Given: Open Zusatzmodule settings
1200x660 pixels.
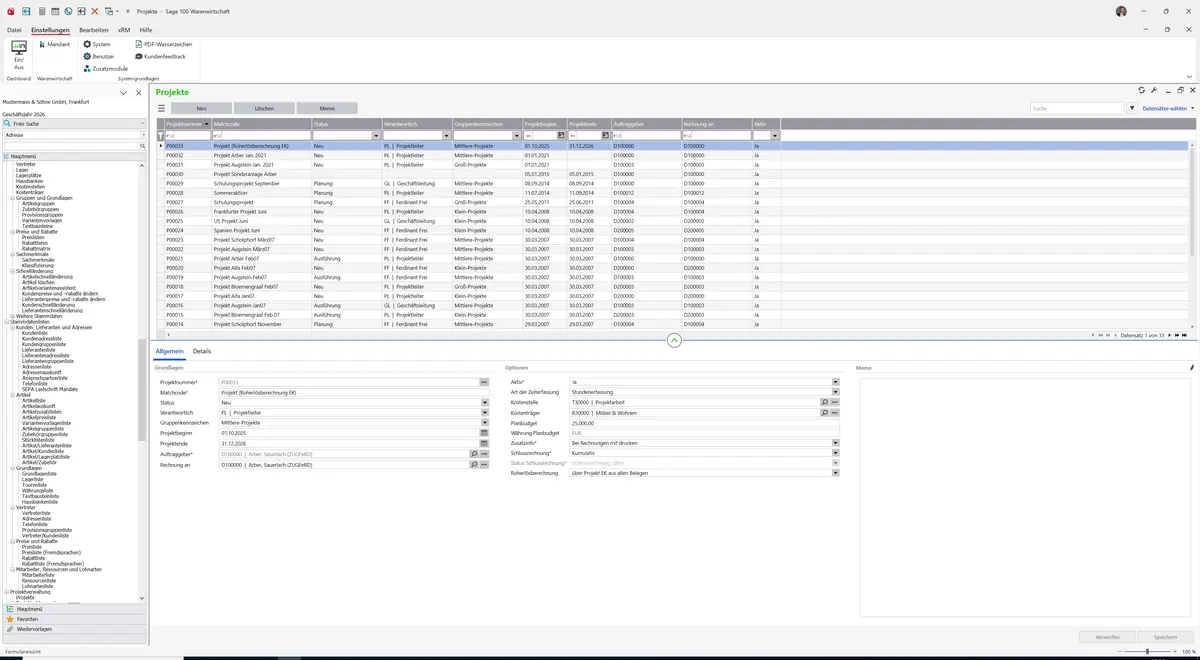Looking at the screenshot, I should click(105, 68).
